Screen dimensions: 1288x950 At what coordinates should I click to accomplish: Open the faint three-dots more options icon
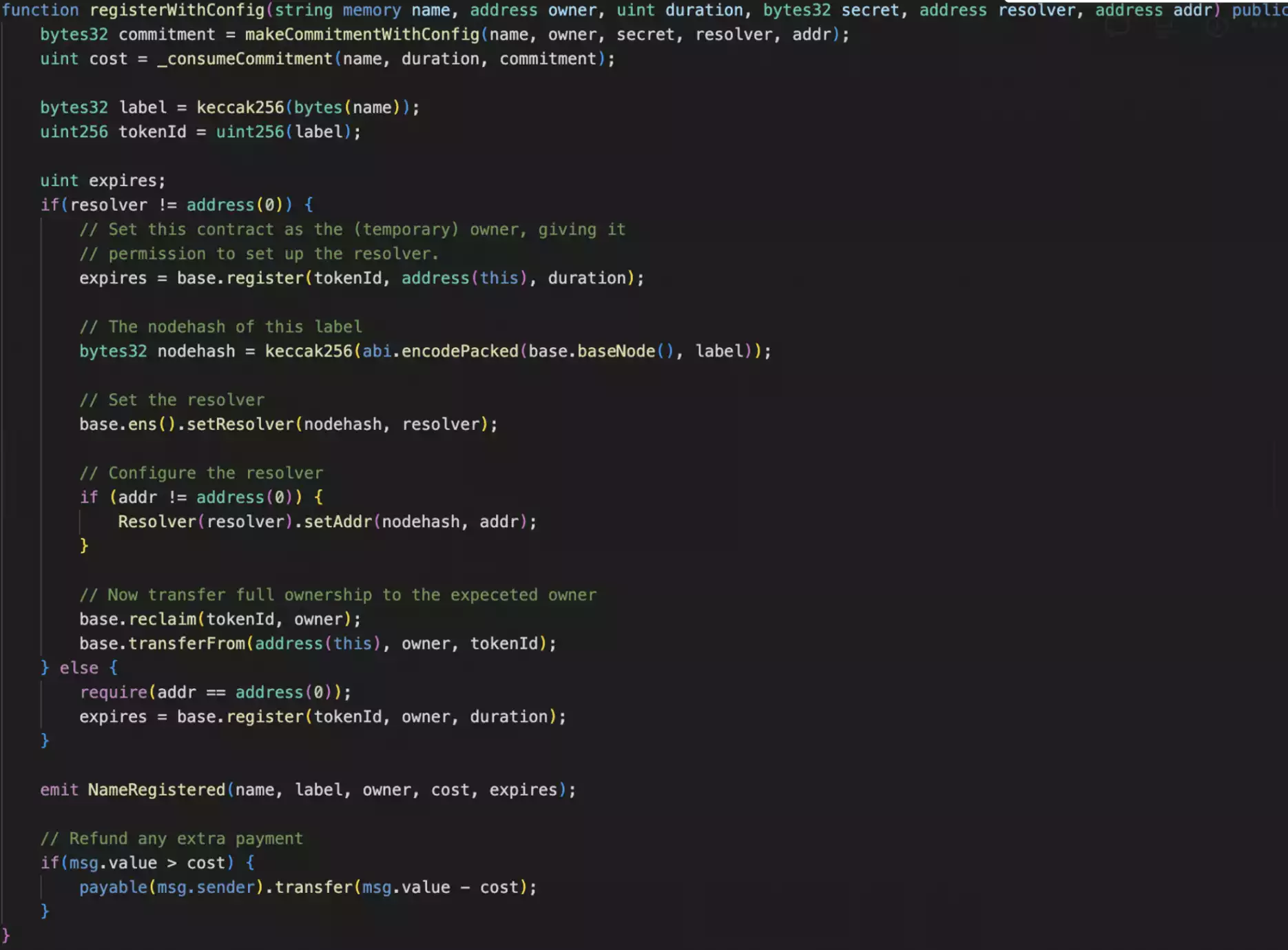[x=1265, y=25]
